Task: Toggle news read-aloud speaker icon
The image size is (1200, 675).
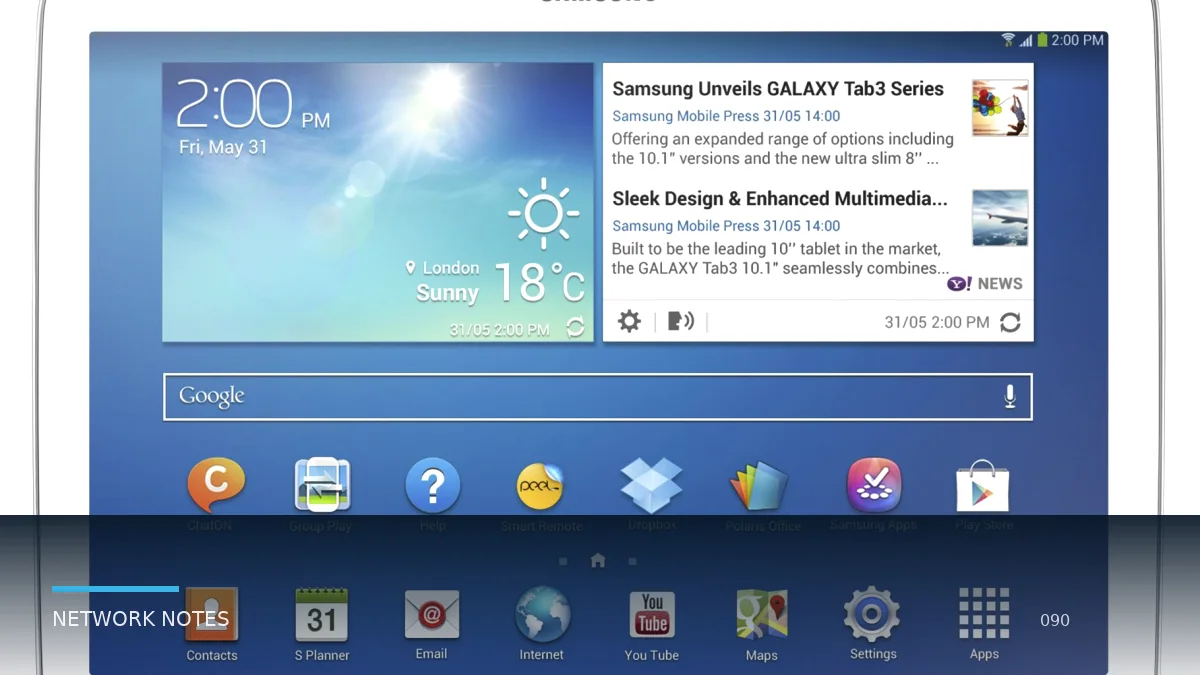Action: [x=681, y=321]
